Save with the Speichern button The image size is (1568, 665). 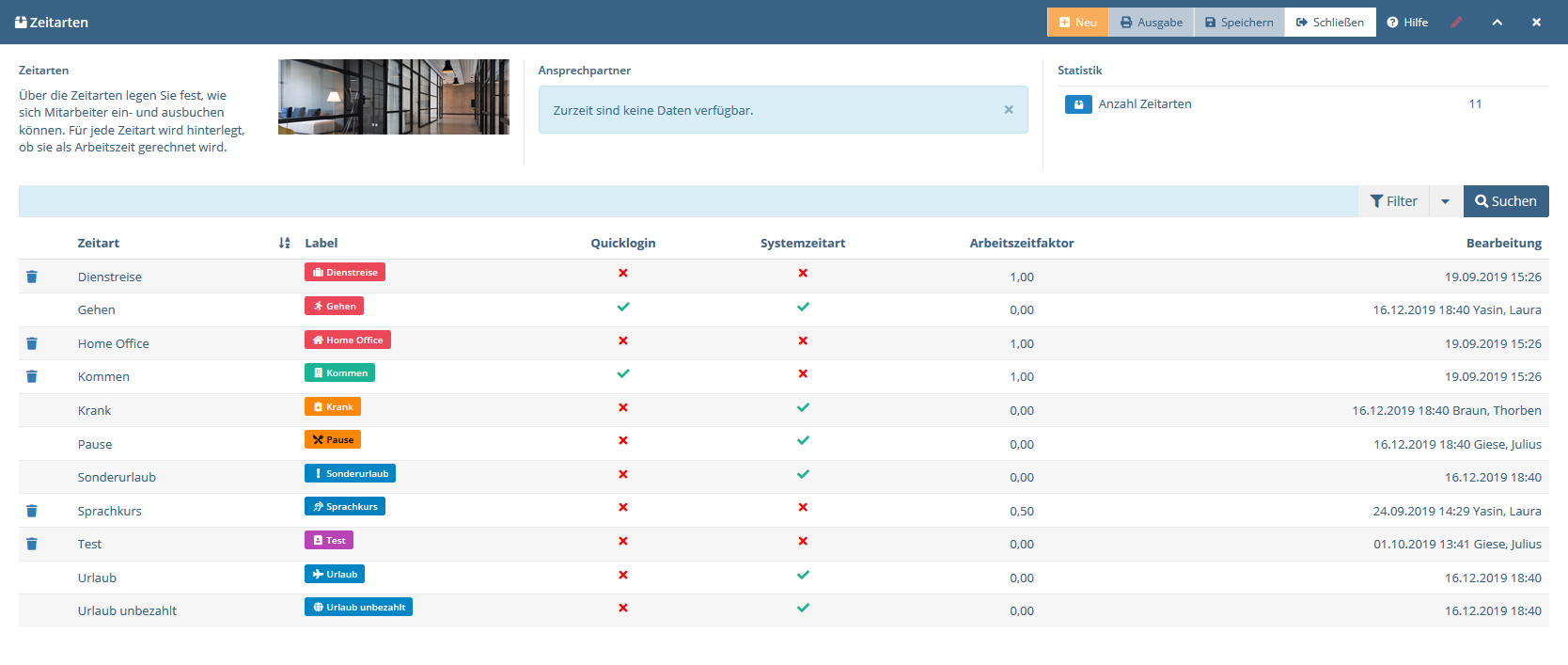(1239, 23)
